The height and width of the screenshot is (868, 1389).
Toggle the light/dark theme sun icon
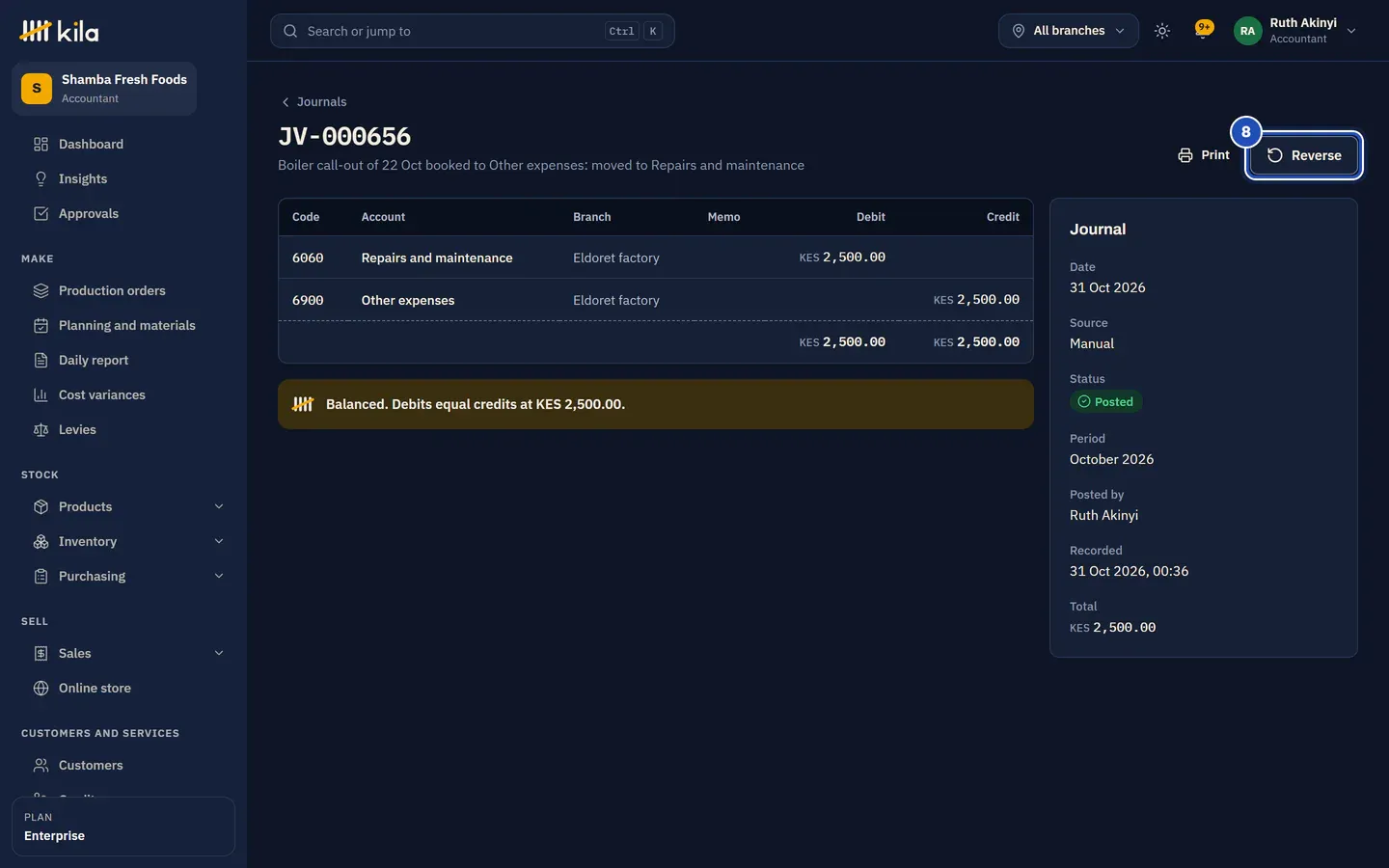(1162, 31)
